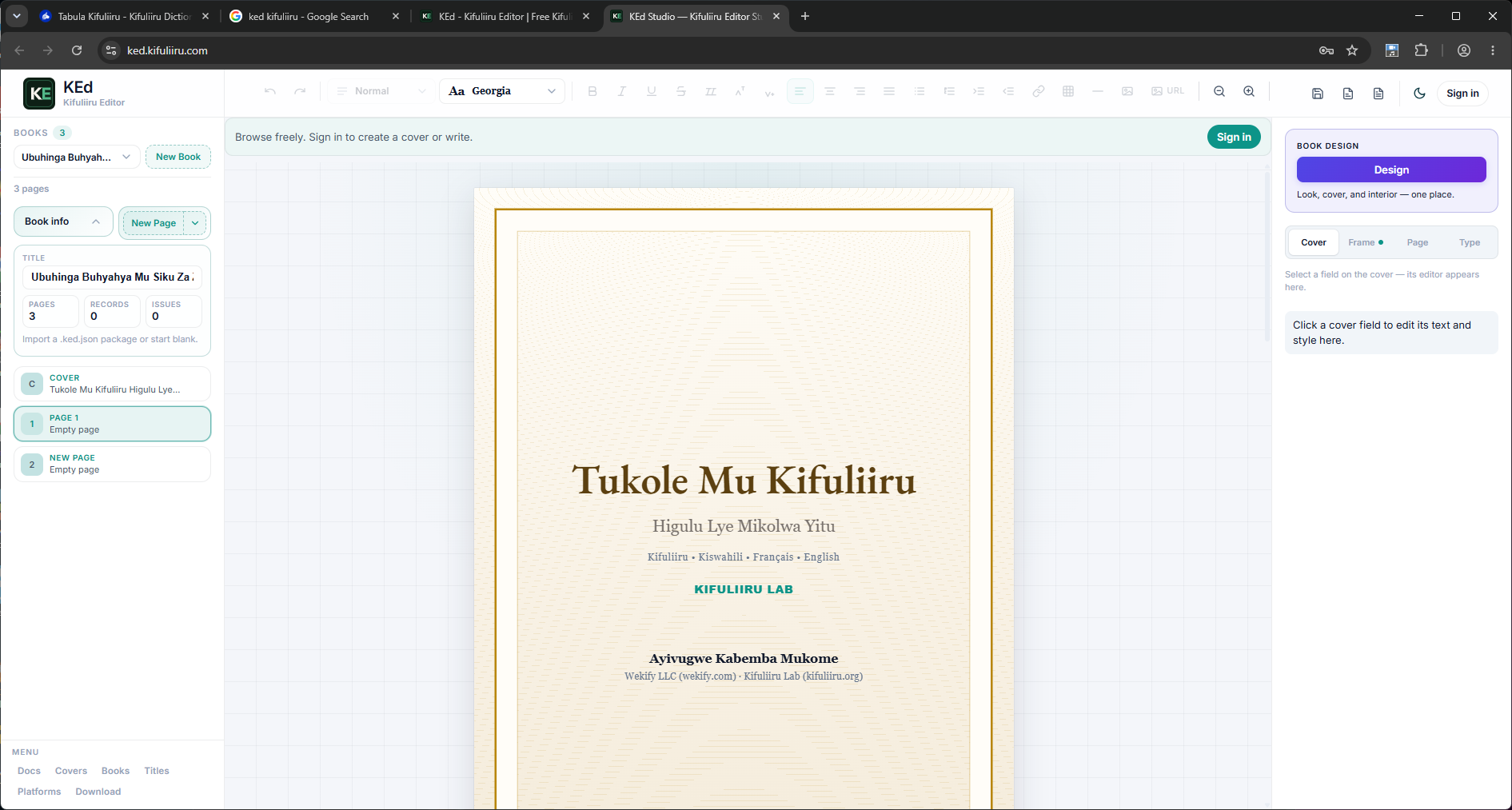Insert an image using the picture icon
This screenshot has height=810, width=1512.
tap(1127, 91)
